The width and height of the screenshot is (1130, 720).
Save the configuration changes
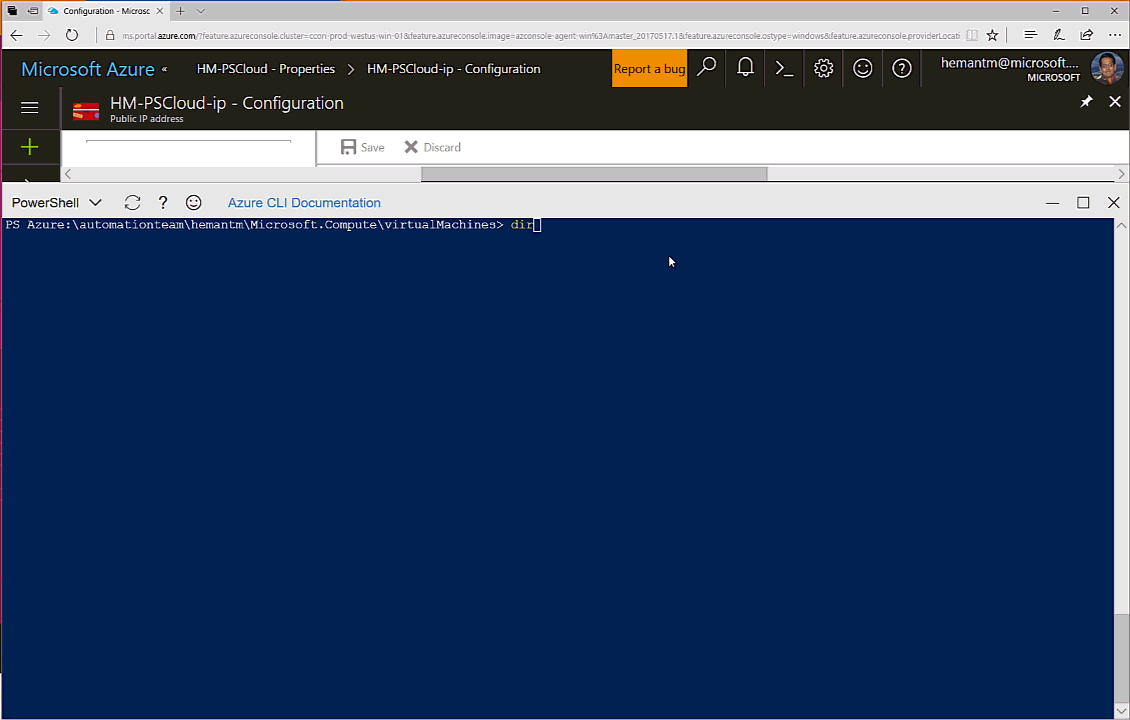click(362, 147)
